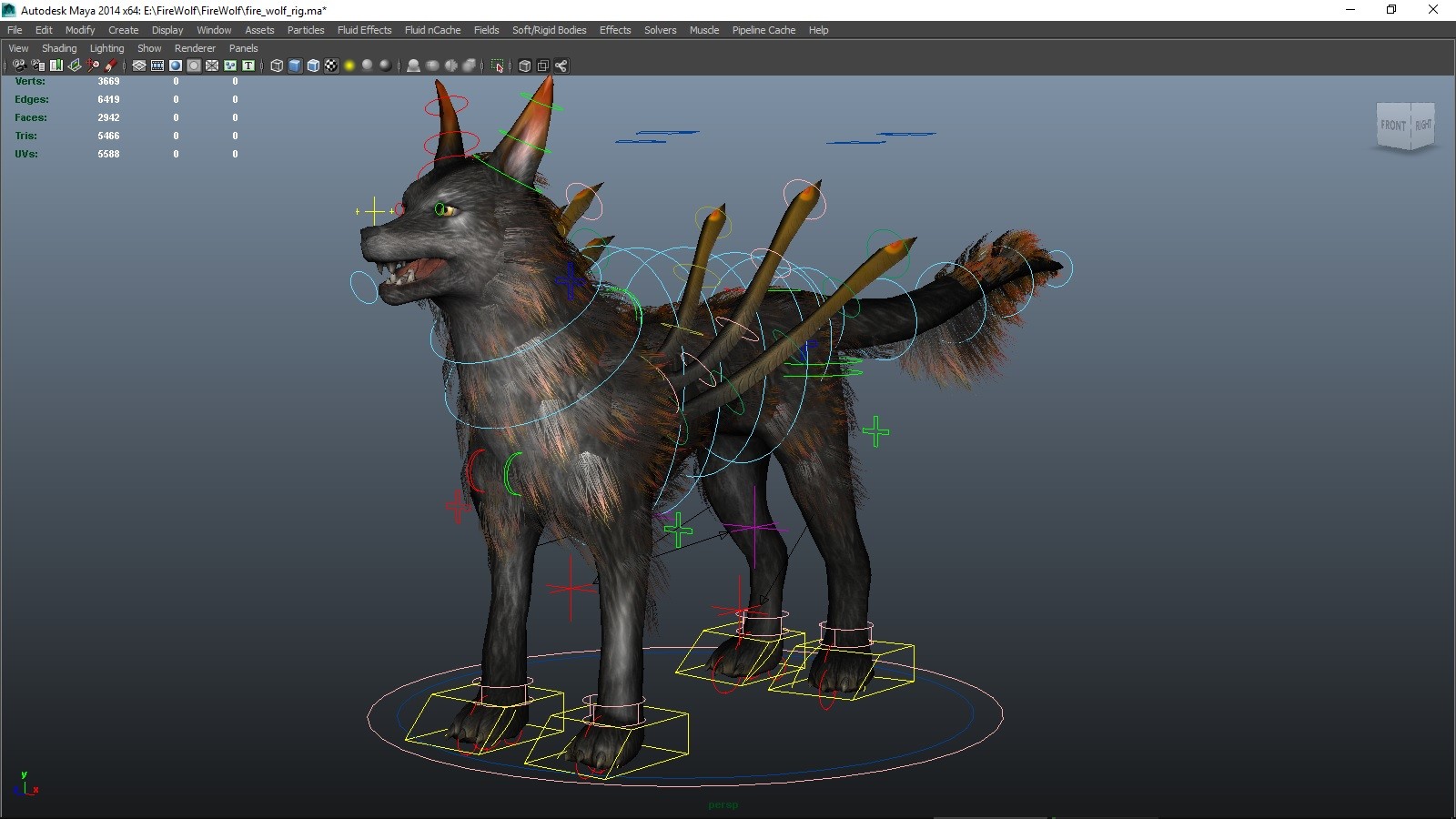Open the Shading menu in the panel
Image resolution: width=1456 pixels, height=819 pixels.
click(x=59, y=48)
